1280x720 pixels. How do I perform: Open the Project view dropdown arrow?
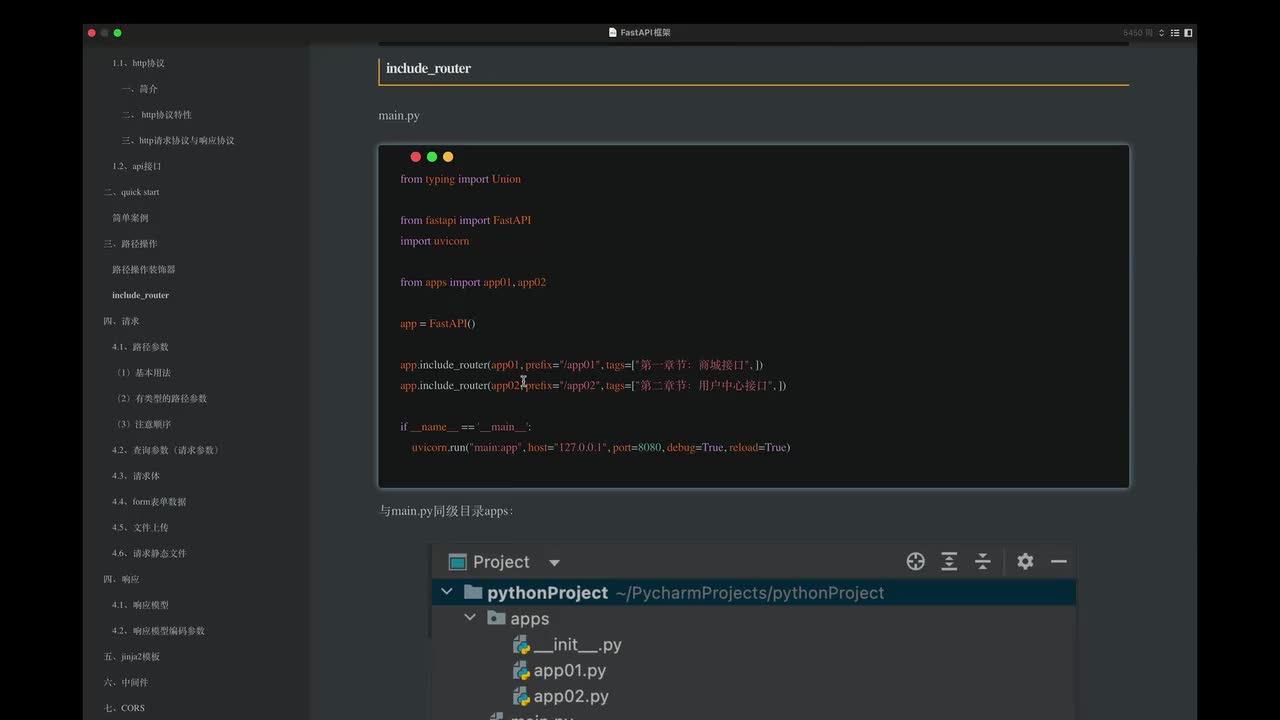[x=555, y=563]
